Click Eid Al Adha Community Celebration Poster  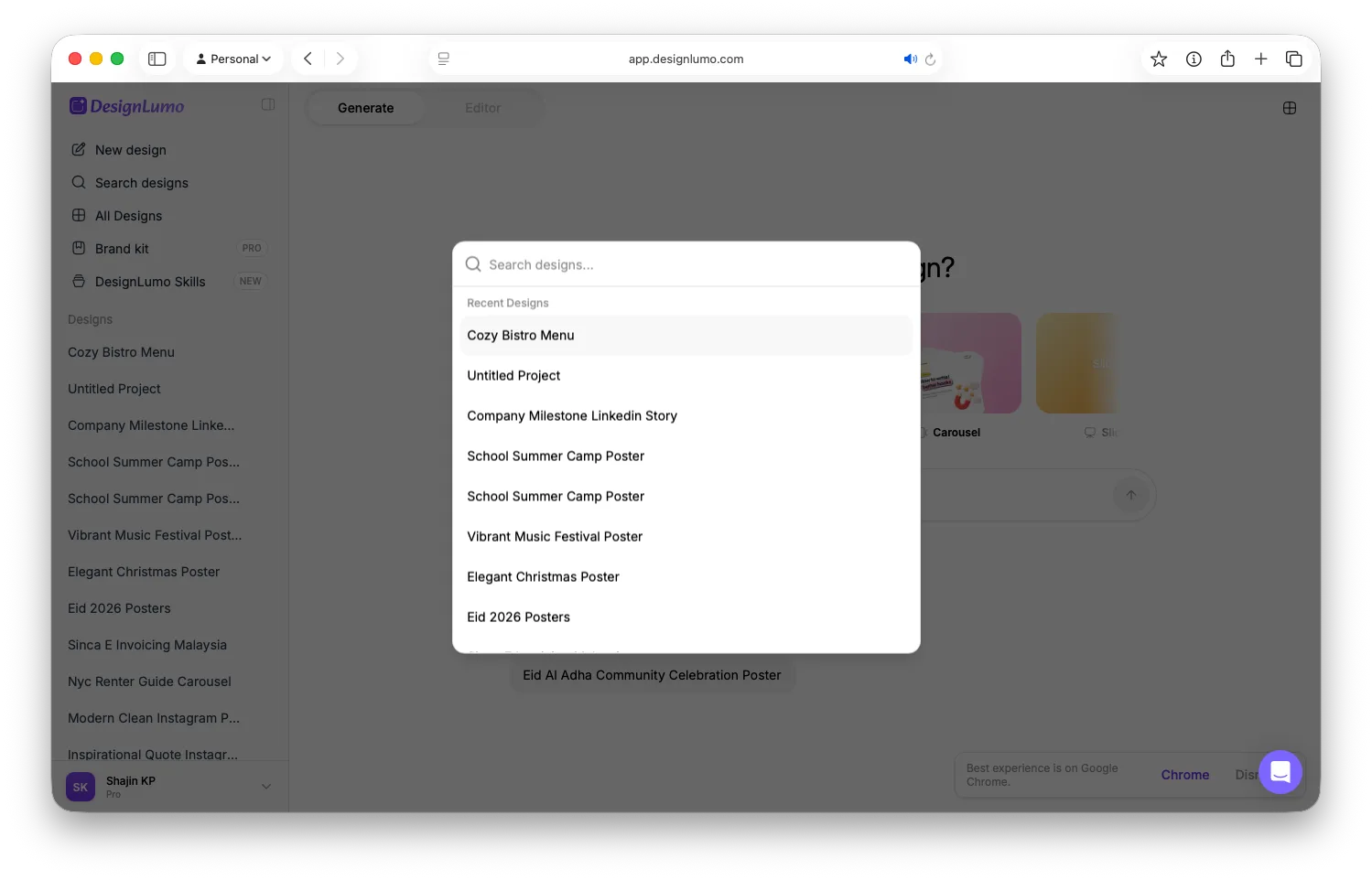(652, 675)
